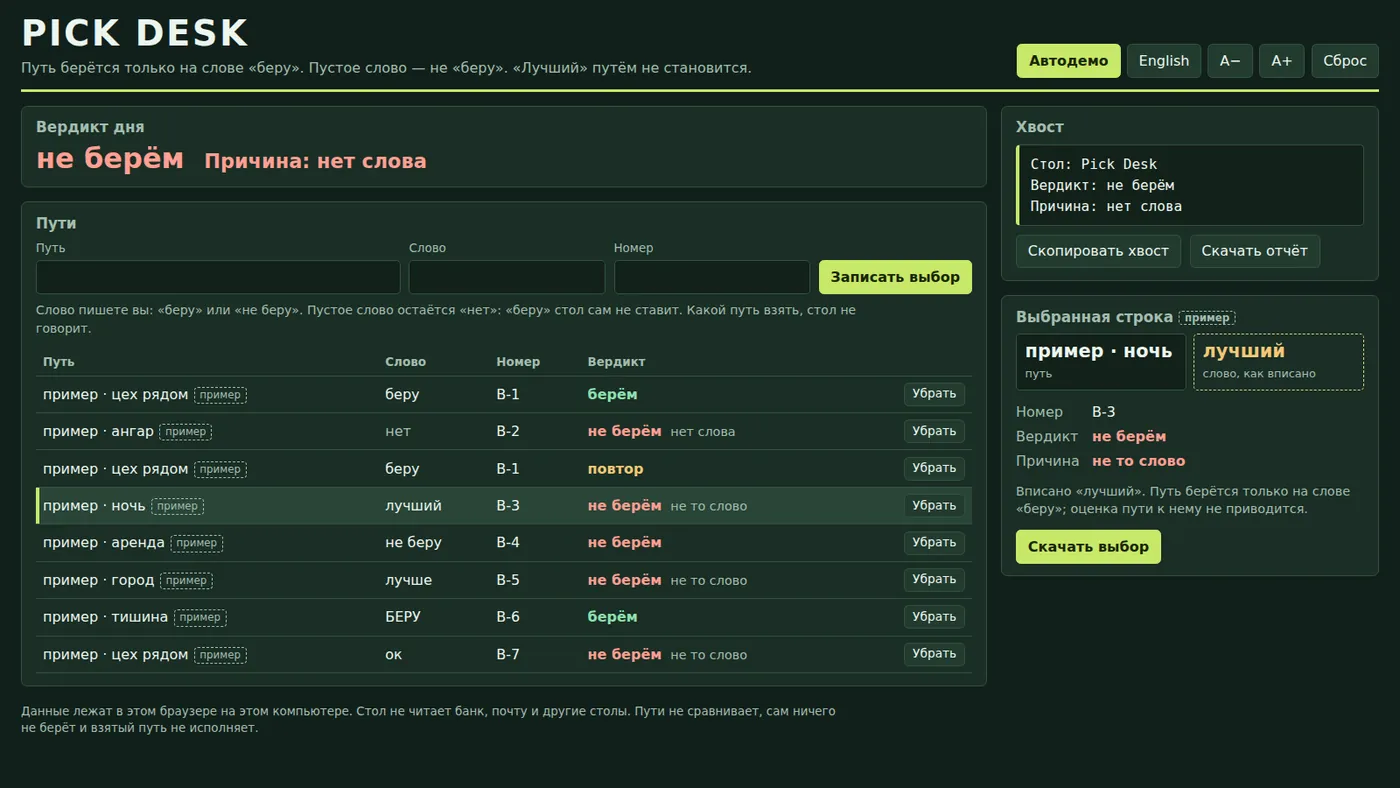Screen dimensions: 1400x788
Task: Click the Записать выбор button
Action: (895, 277)
